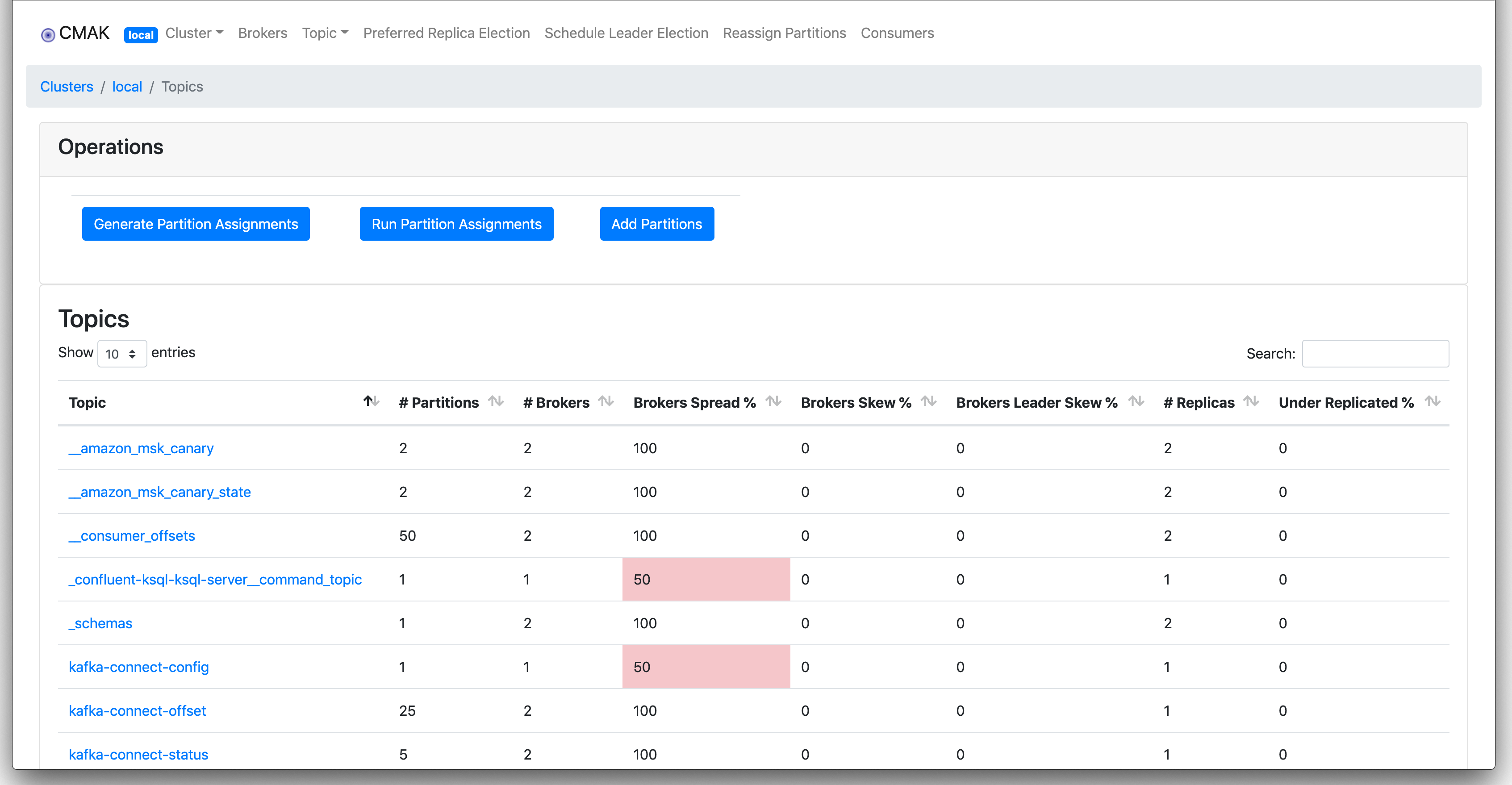Open Preferred Replica Election page

pyautogui.click(x=446, y=33)
